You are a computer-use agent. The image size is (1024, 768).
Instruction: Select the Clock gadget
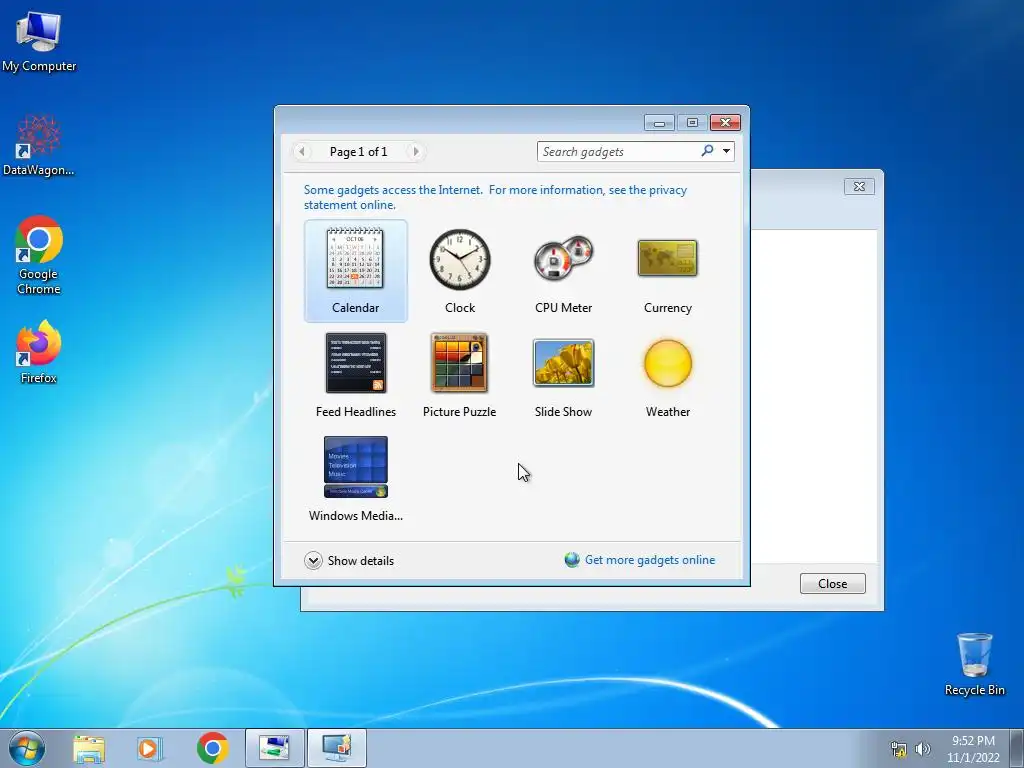tap(460, 271)
